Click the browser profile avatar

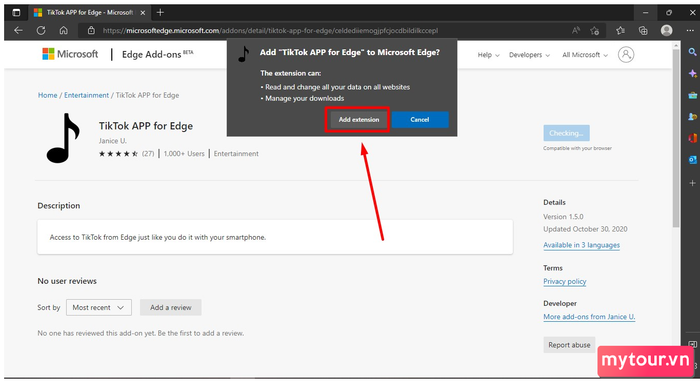[667, 30]
